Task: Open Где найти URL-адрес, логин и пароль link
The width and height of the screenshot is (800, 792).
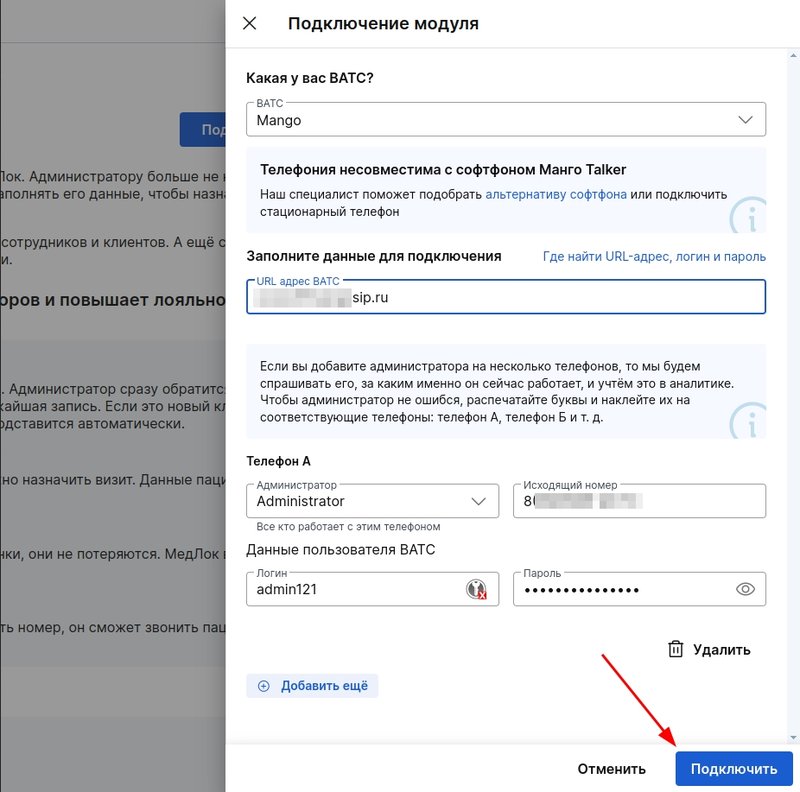Action: (654, 256)
